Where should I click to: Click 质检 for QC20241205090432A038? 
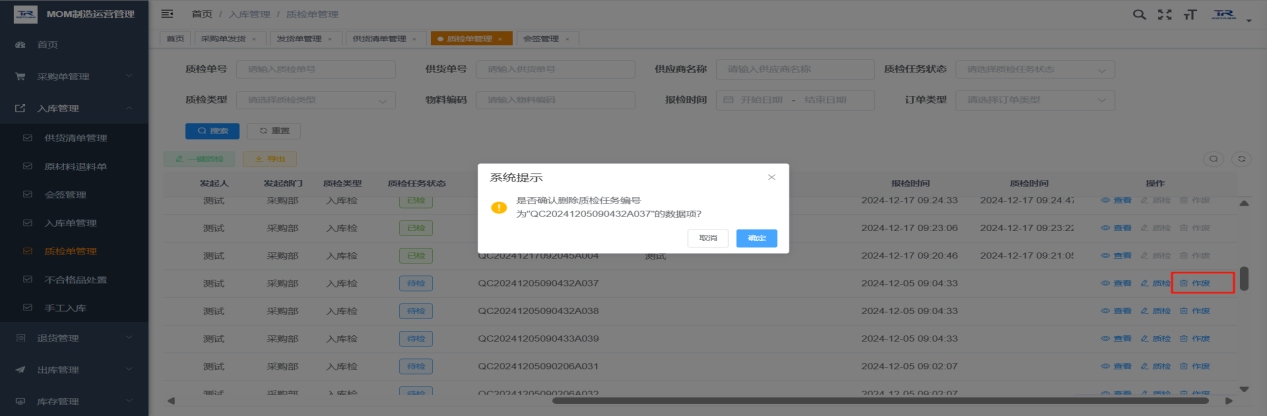pos(1155,311)
